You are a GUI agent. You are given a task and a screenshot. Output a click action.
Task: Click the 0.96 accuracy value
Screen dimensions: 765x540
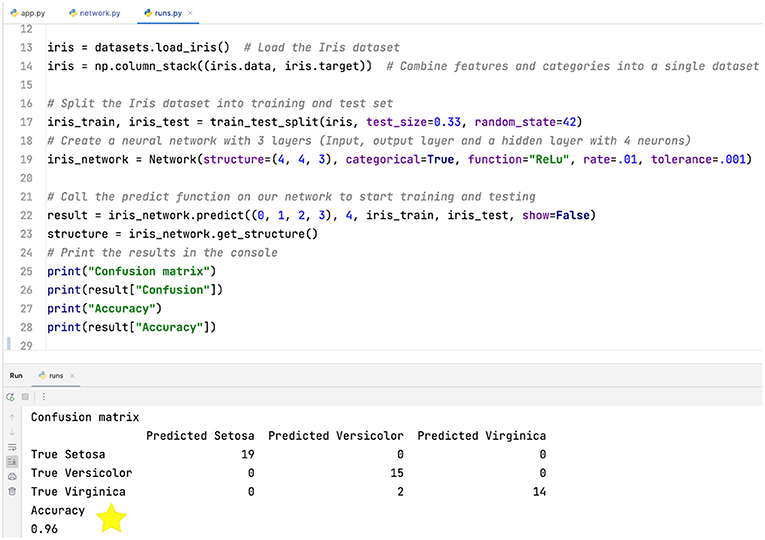[x=44, y=529]
